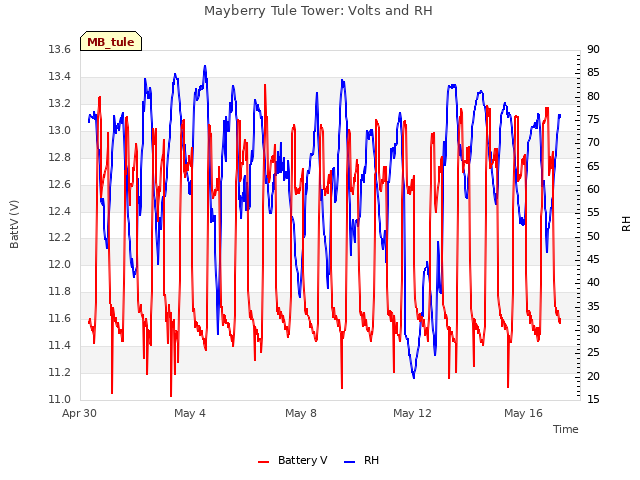Click the 12.0 left axis value
This screenshot has width=640, height=480.
60,264
